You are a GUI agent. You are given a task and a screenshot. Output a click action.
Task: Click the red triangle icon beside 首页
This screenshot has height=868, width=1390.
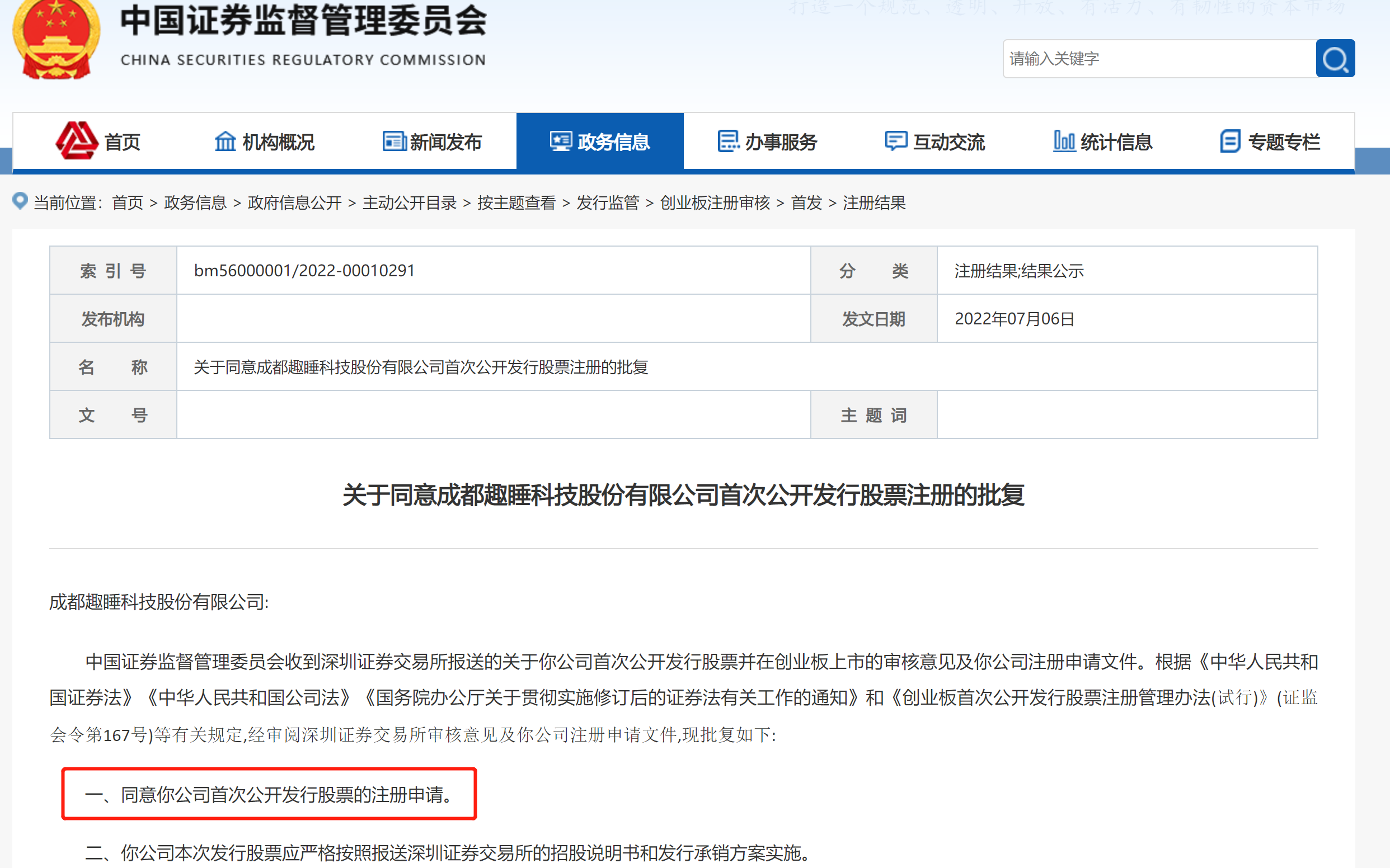(x=77, y=140)
